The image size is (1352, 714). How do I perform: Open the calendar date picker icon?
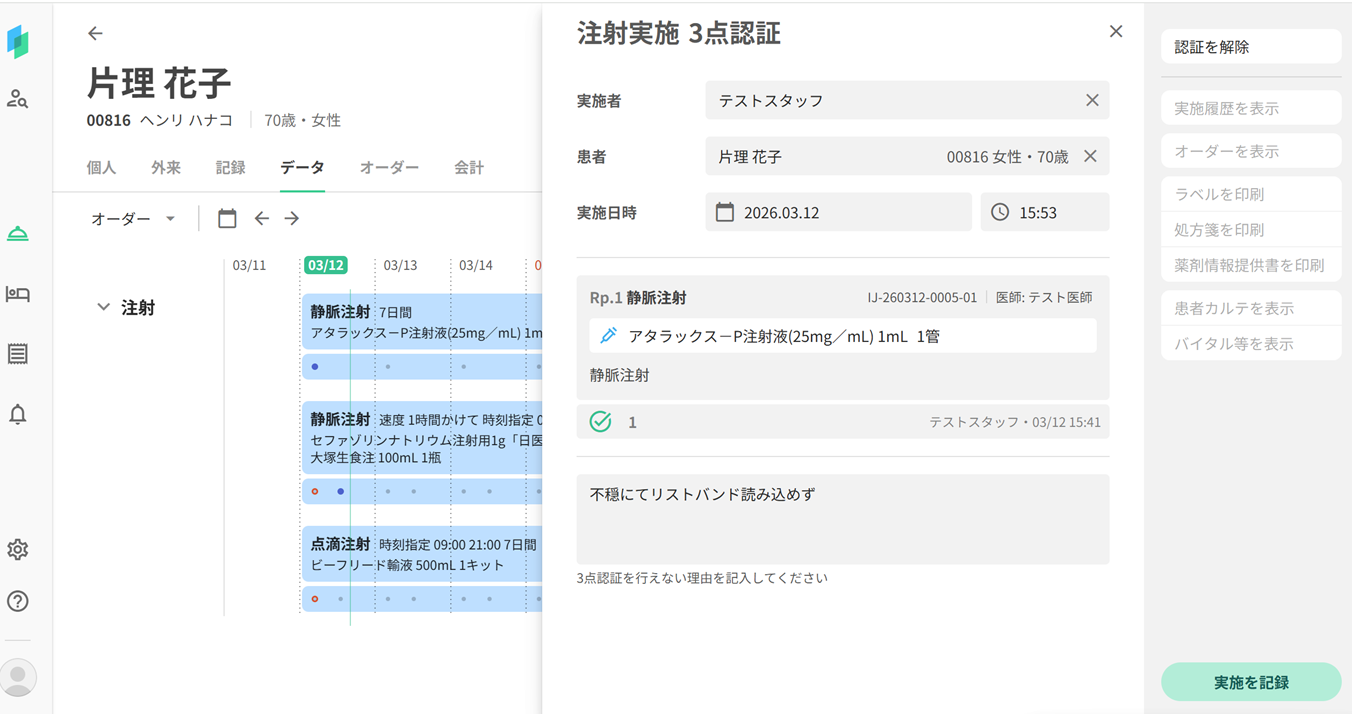coord(227,218)
